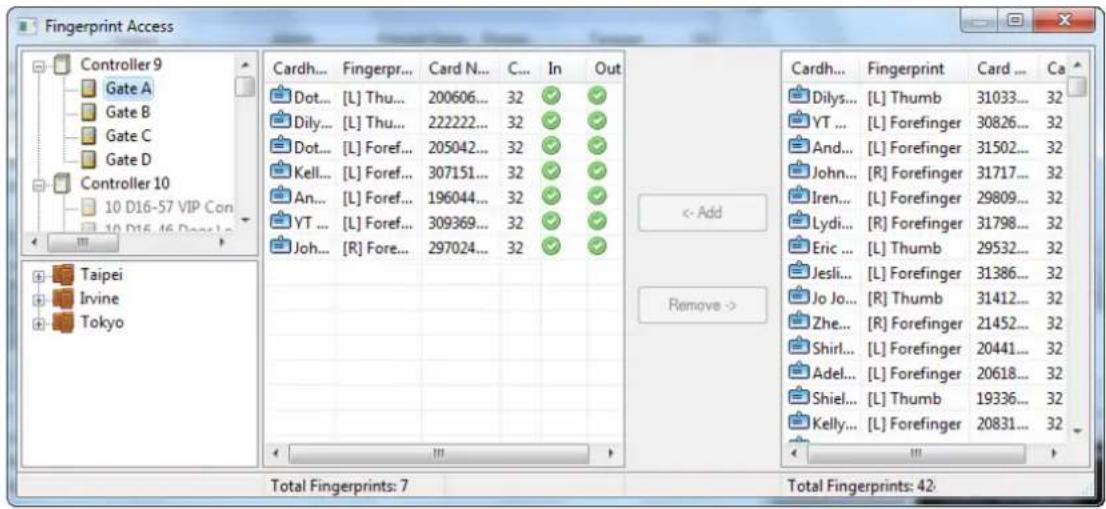
Task: Click the Remove -> button
Action: pyautogui.click(x=702, y=305)
